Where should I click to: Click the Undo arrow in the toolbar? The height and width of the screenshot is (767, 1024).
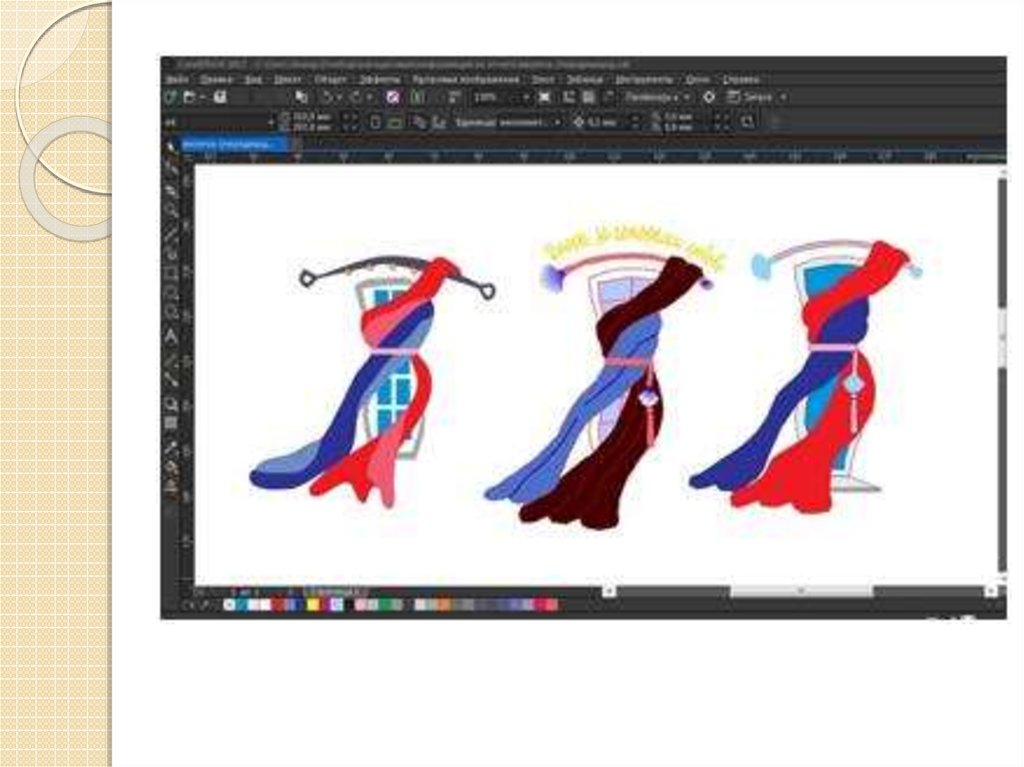coord(326,97)
